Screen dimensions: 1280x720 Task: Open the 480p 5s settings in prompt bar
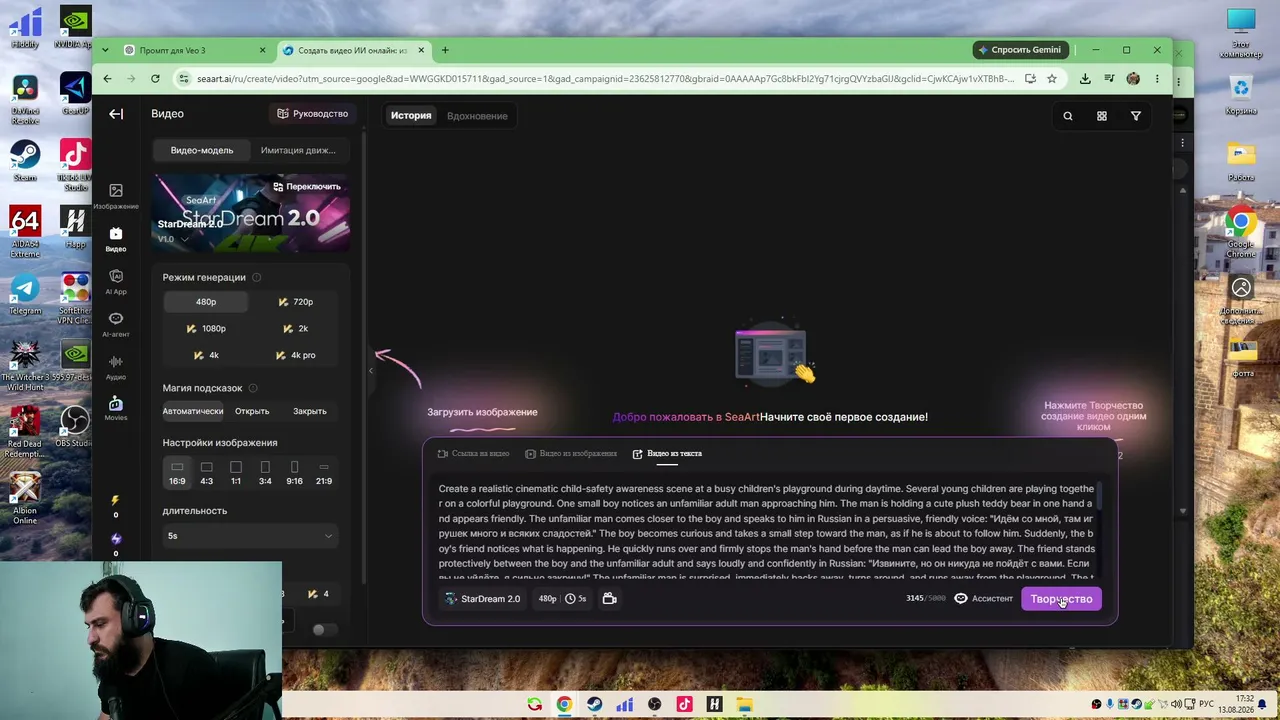[562, 599]
